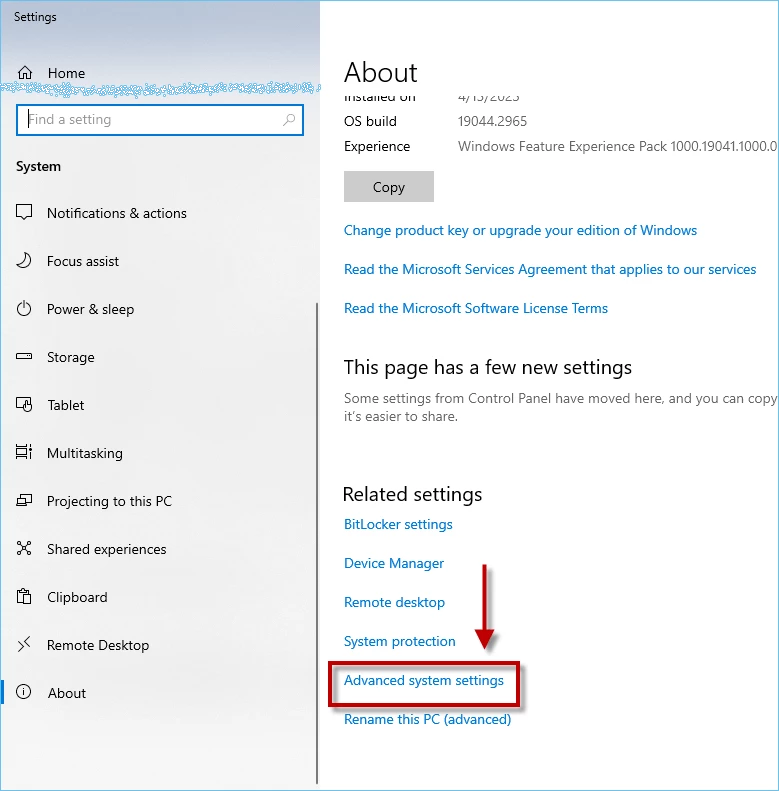The width and height of the screenshot is (779, 791).
Task: Click the About info circle icon
Action: tap(24, 692)
